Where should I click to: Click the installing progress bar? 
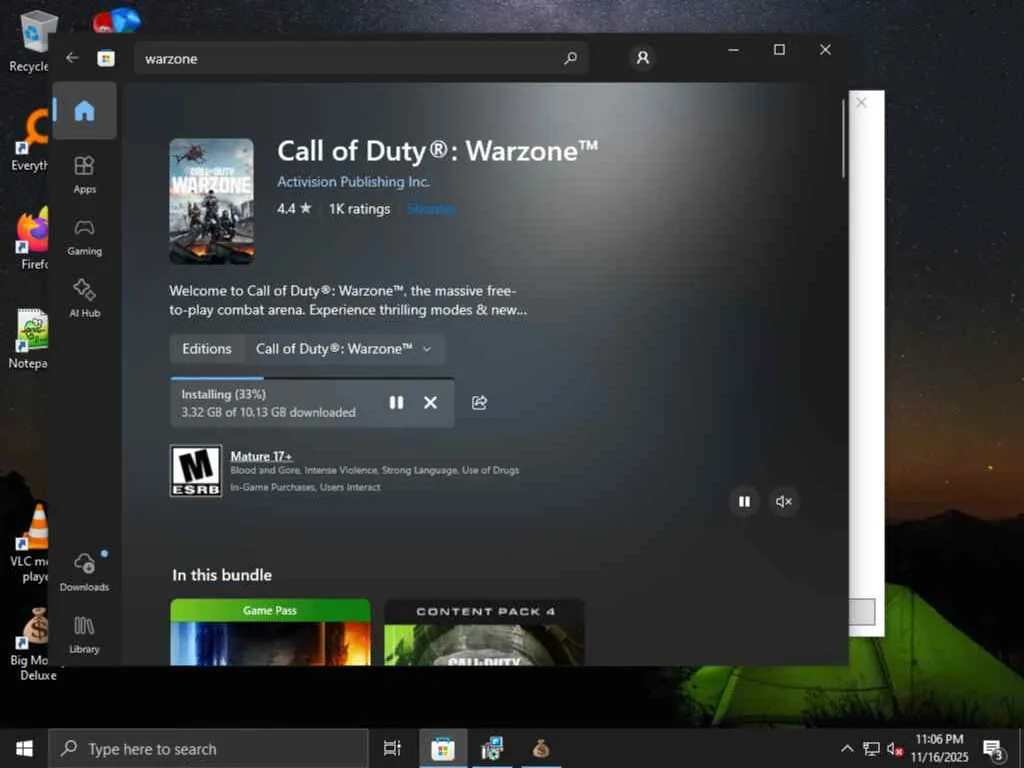[312, 377]
